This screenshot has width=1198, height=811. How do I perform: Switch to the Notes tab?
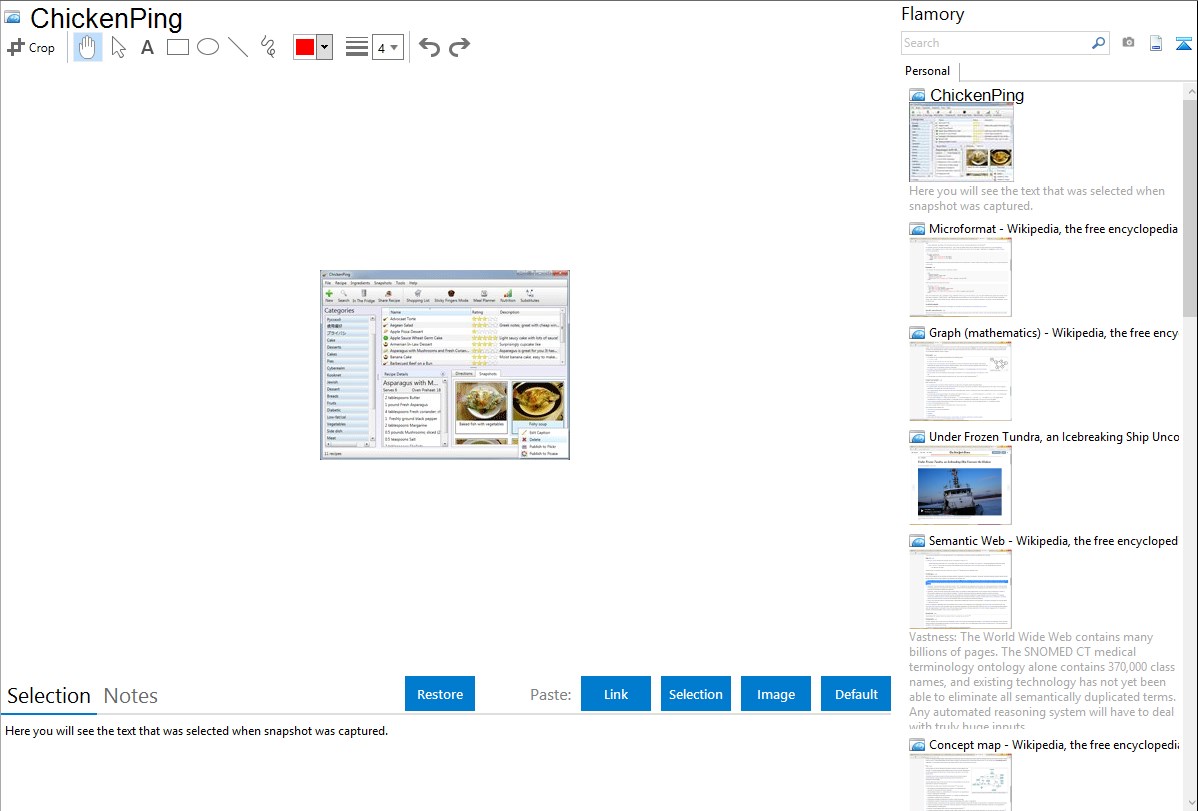131,696
